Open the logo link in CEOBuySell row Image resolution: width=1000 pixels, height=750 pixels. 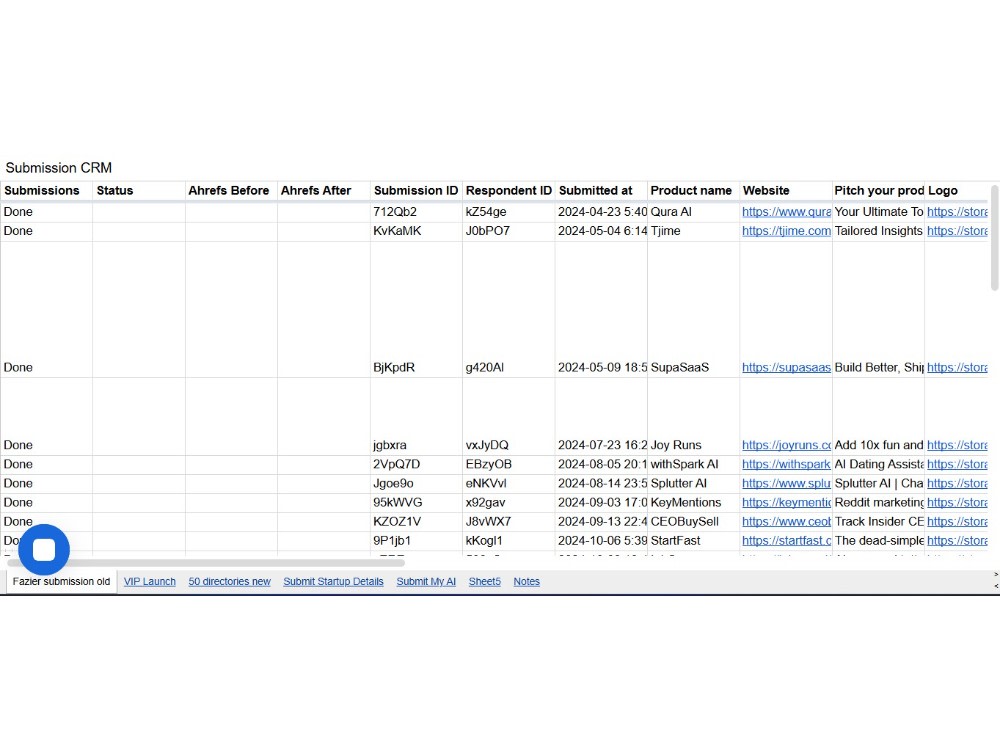coord(957,522)
